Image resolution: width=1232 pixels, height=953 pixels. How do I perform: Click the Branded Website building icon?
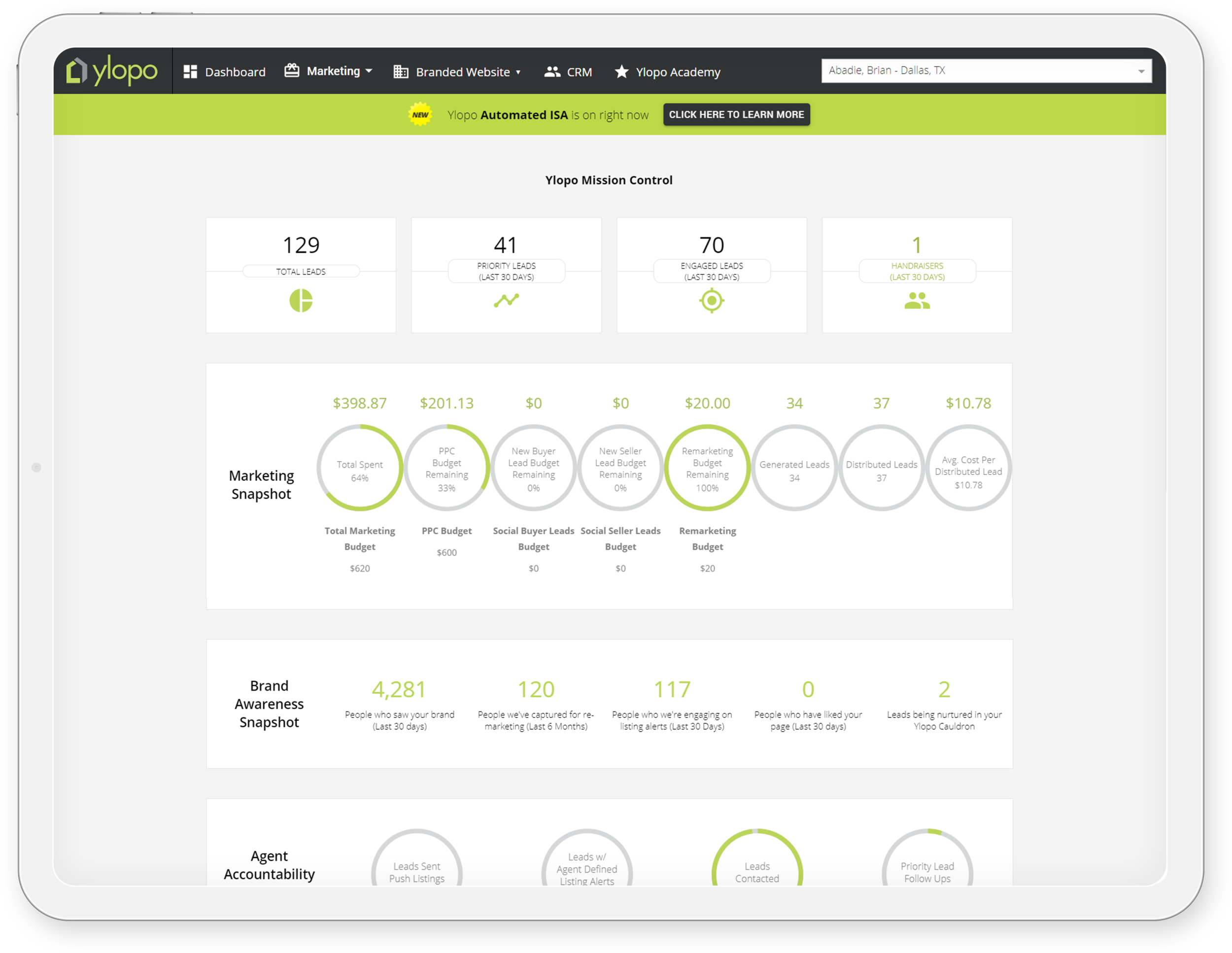click(401, 71)
